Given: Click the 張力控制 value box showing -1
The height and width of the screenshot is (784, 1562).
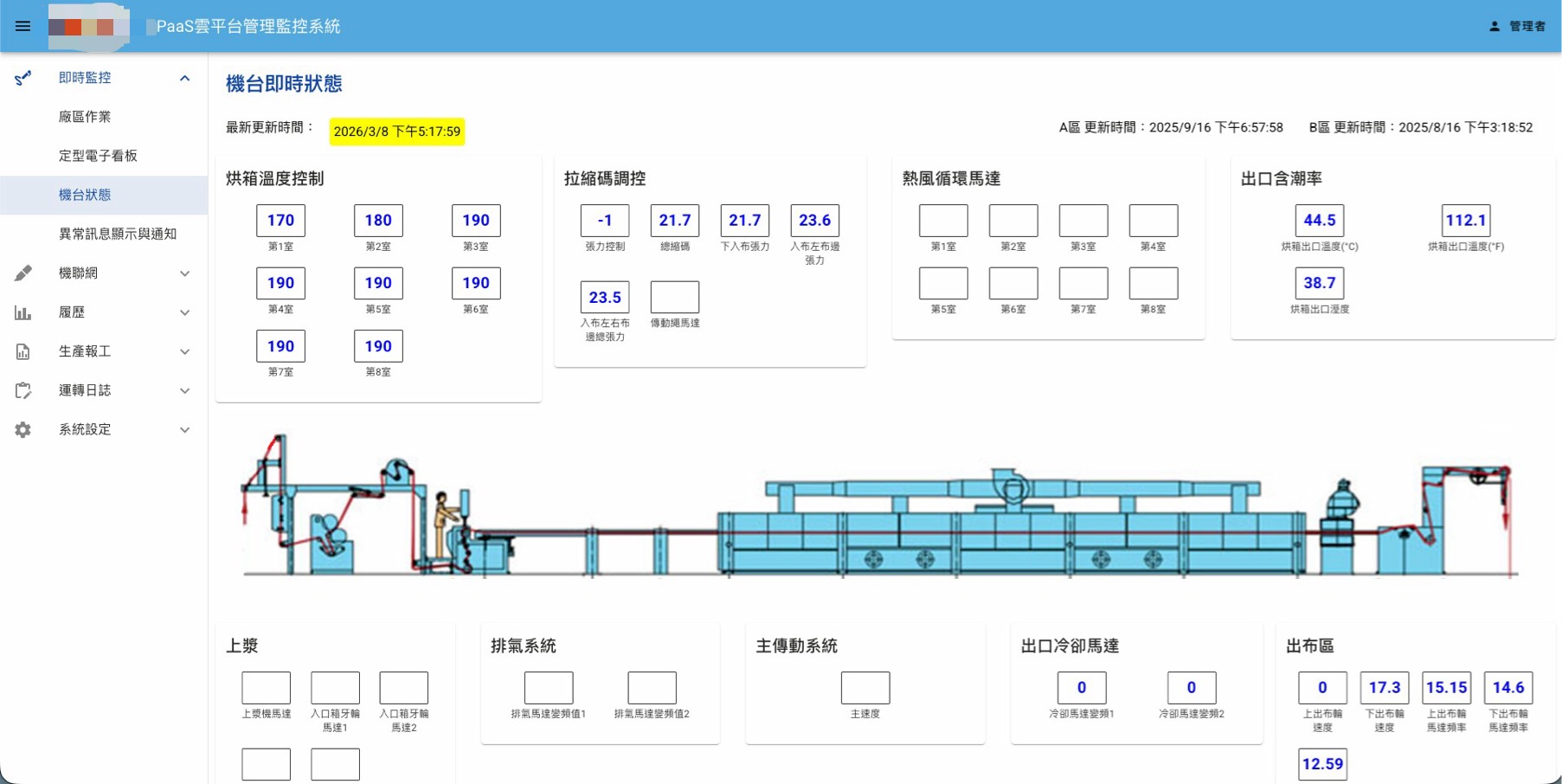Looking at the screenshot, I should (x=604, y=220).
